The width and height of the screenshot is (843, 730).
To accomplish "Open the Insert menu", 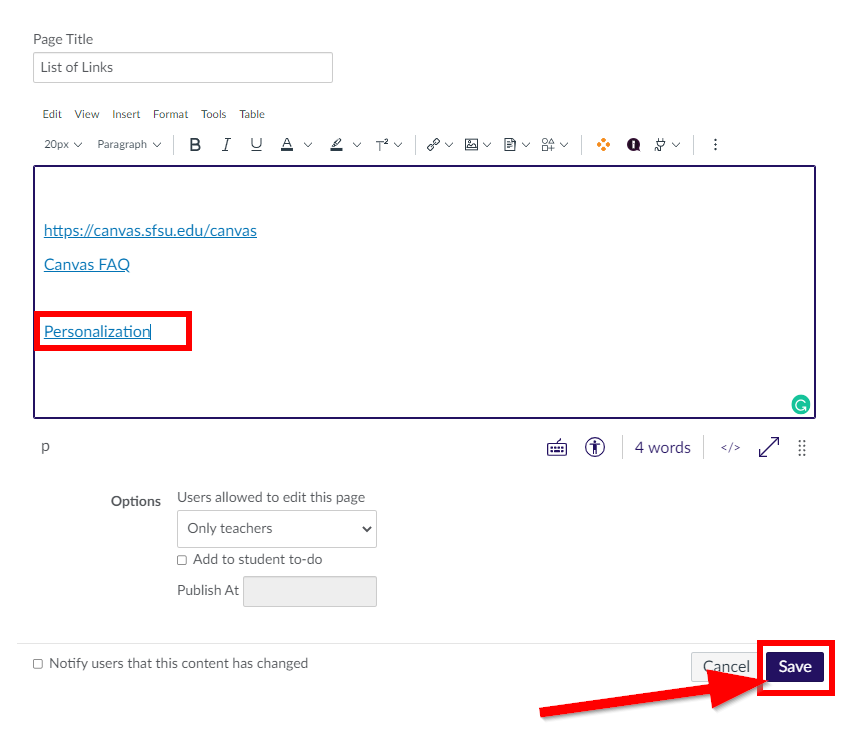I will pos(126,114).
